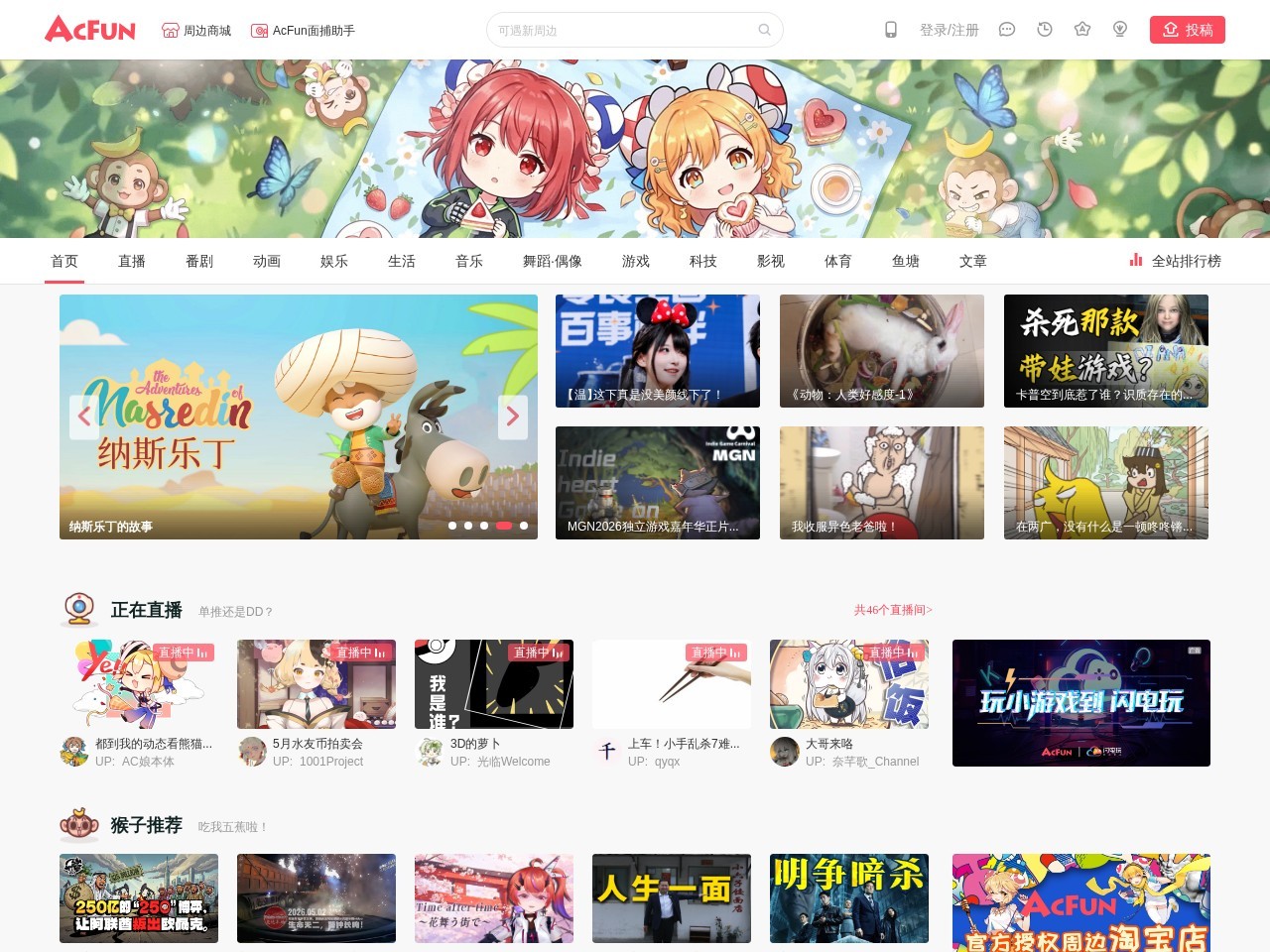Viewport: 1270px width, 952px height.
Task: Open the messages speech bubble icon
Action: [x=1007, y=30]
